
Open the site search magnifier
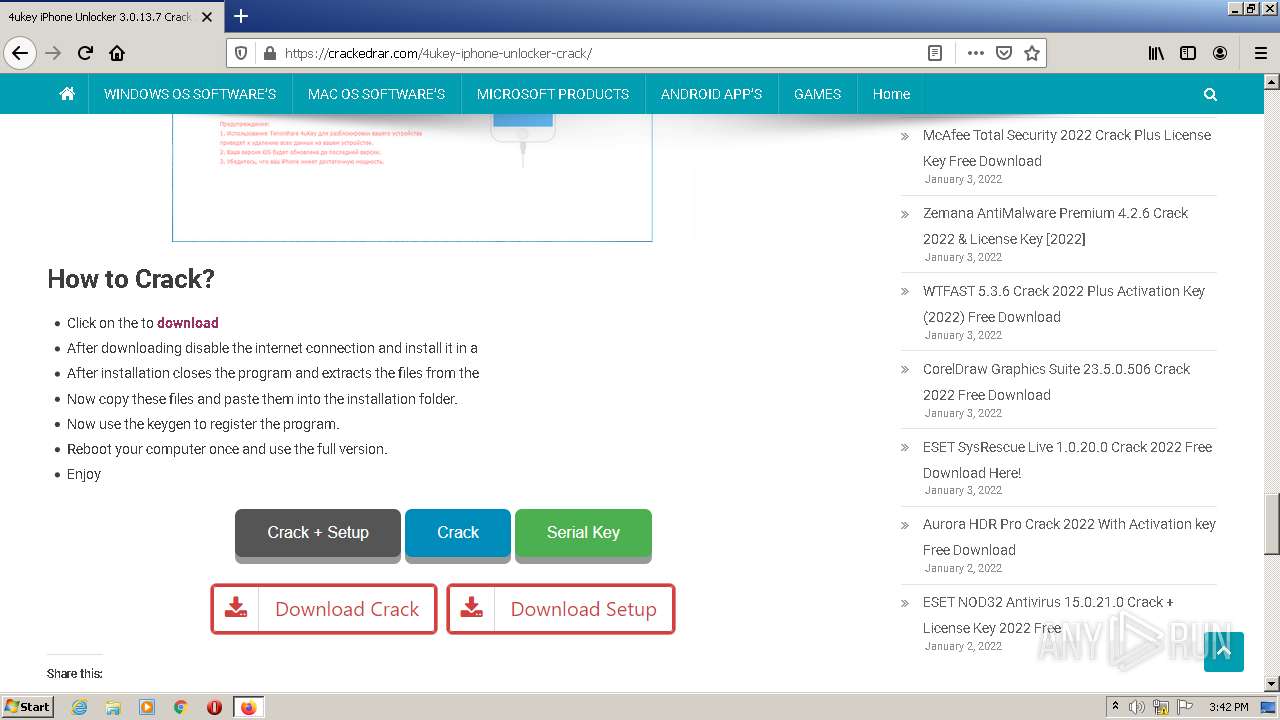(x=1210, y=94)
